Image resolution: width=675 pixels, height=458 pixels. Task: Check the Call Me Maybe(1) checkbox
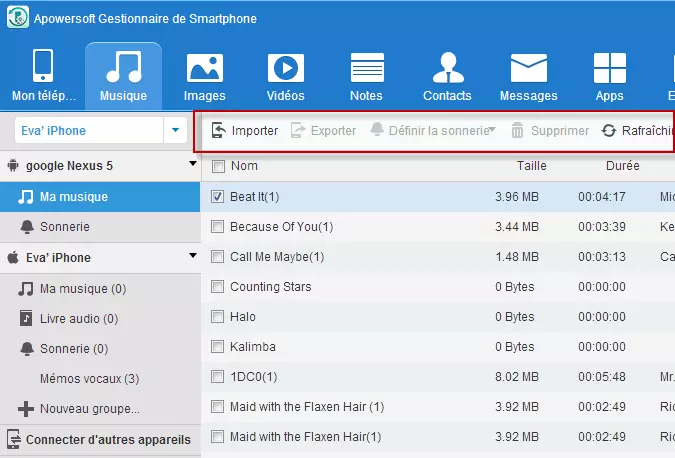(217, 257)
